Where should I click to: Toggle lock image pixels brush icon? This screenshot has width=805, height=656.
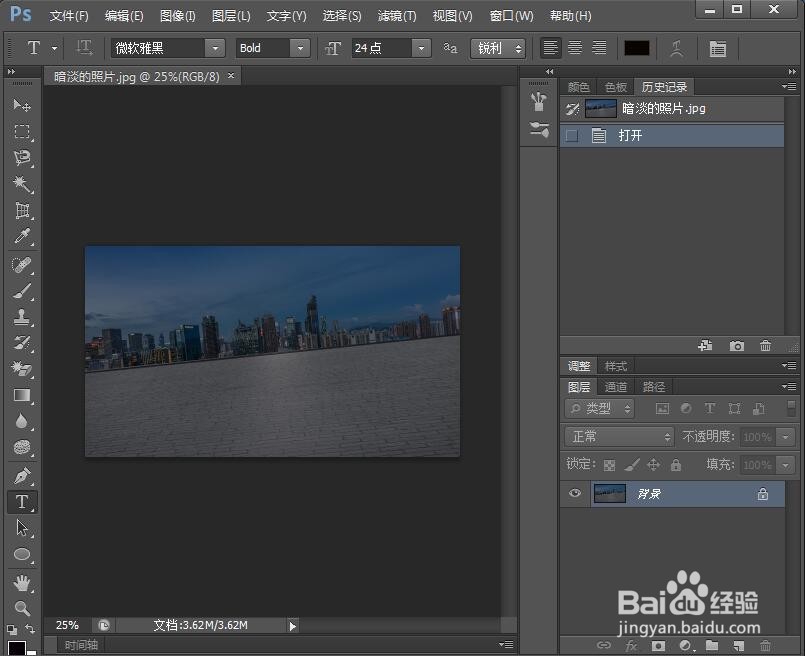coord(631,465)
